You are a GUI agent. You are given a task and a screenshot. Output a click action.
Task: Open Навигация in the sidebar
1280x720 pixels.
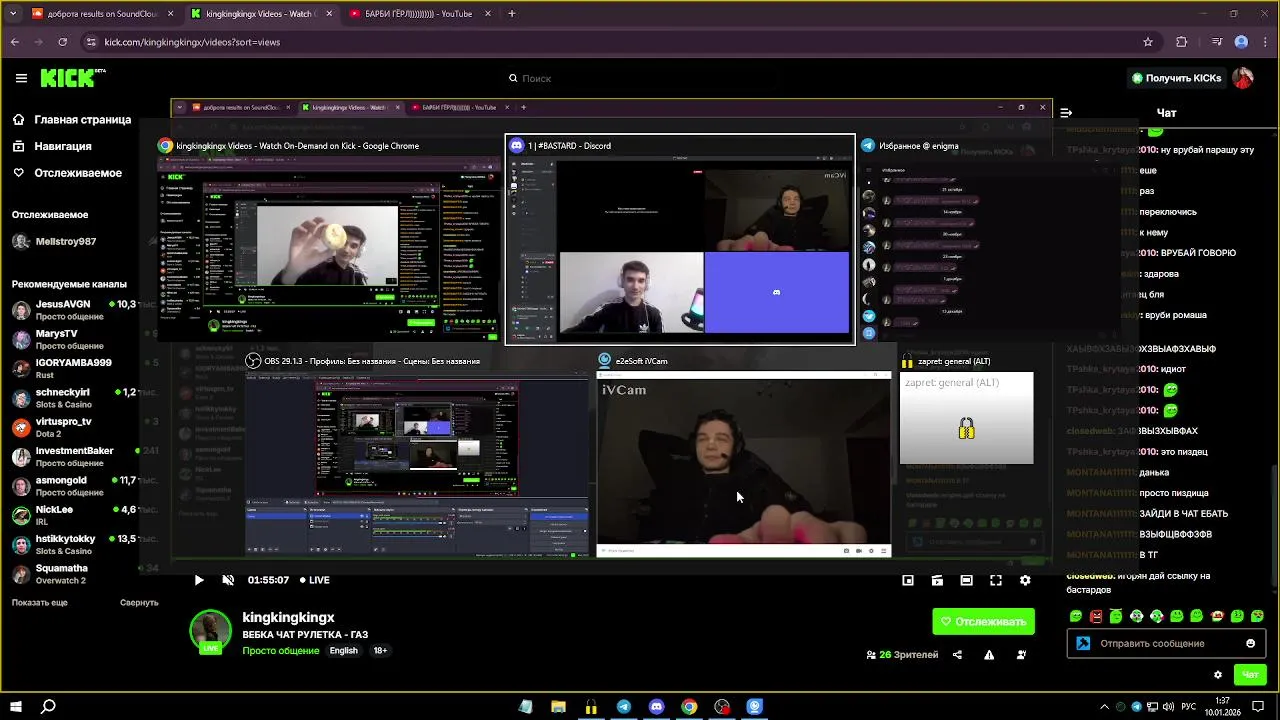coord(52,146)
